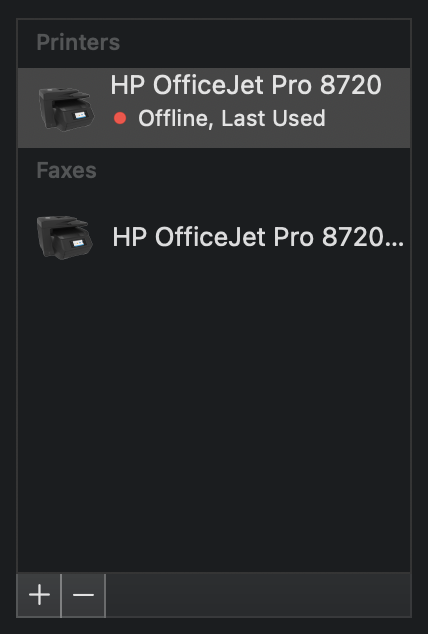Screen dimensions: 428x634
Task: Click the word 'Offline' in printer status
Action: coord(176,118)
